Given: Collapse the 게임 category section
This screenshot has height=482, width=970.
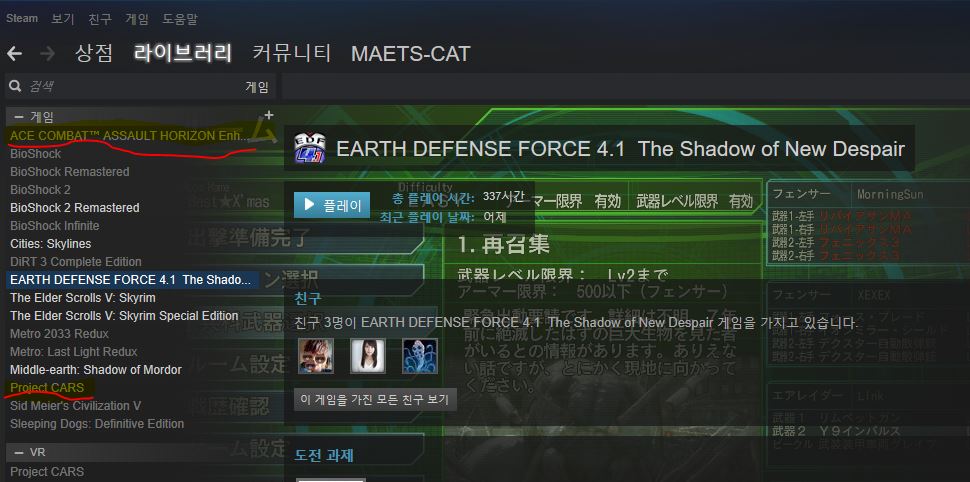Looking at the screenshot, I should pos(19,117).
